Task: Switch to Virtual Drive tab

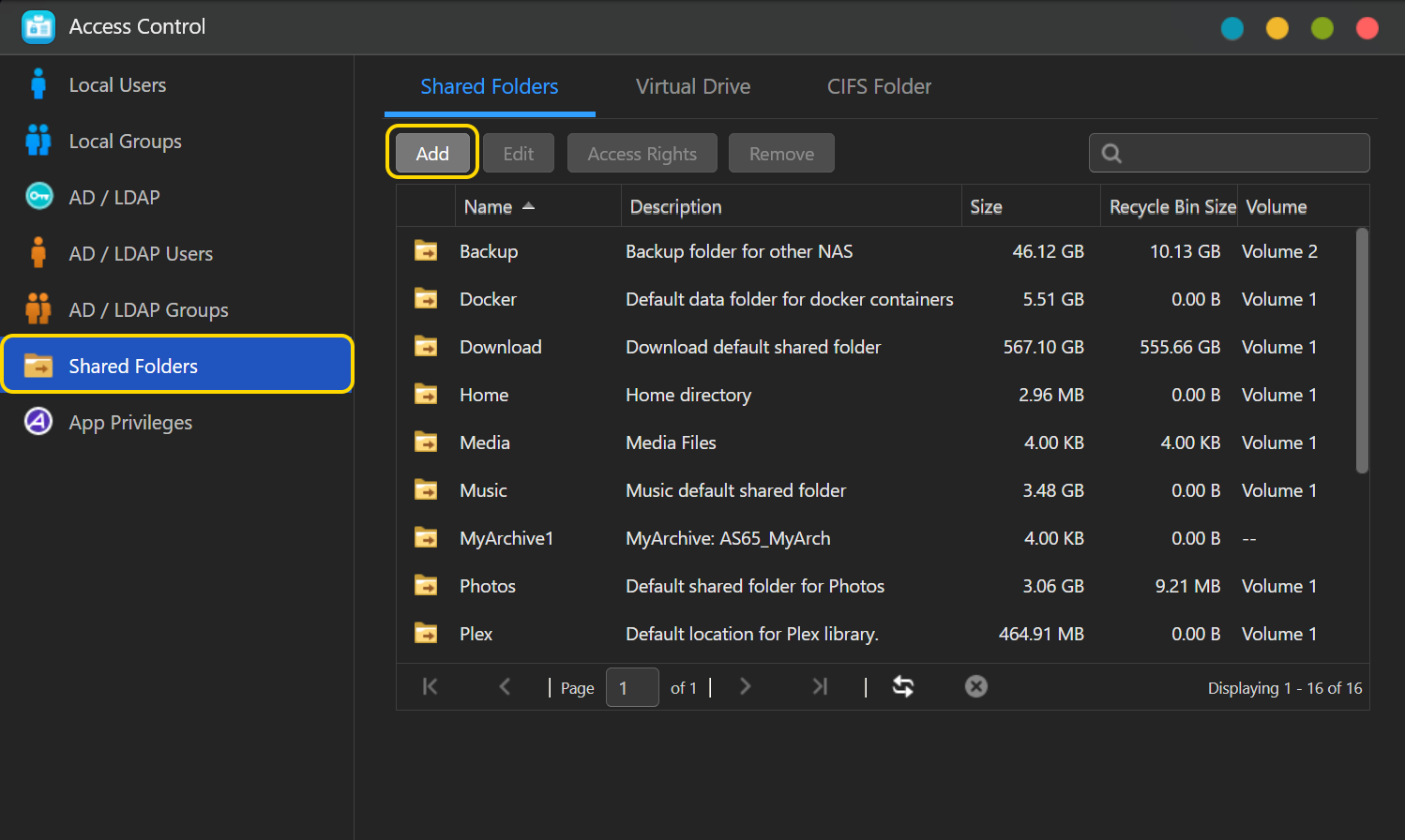Action: click(x=693, y=86)
